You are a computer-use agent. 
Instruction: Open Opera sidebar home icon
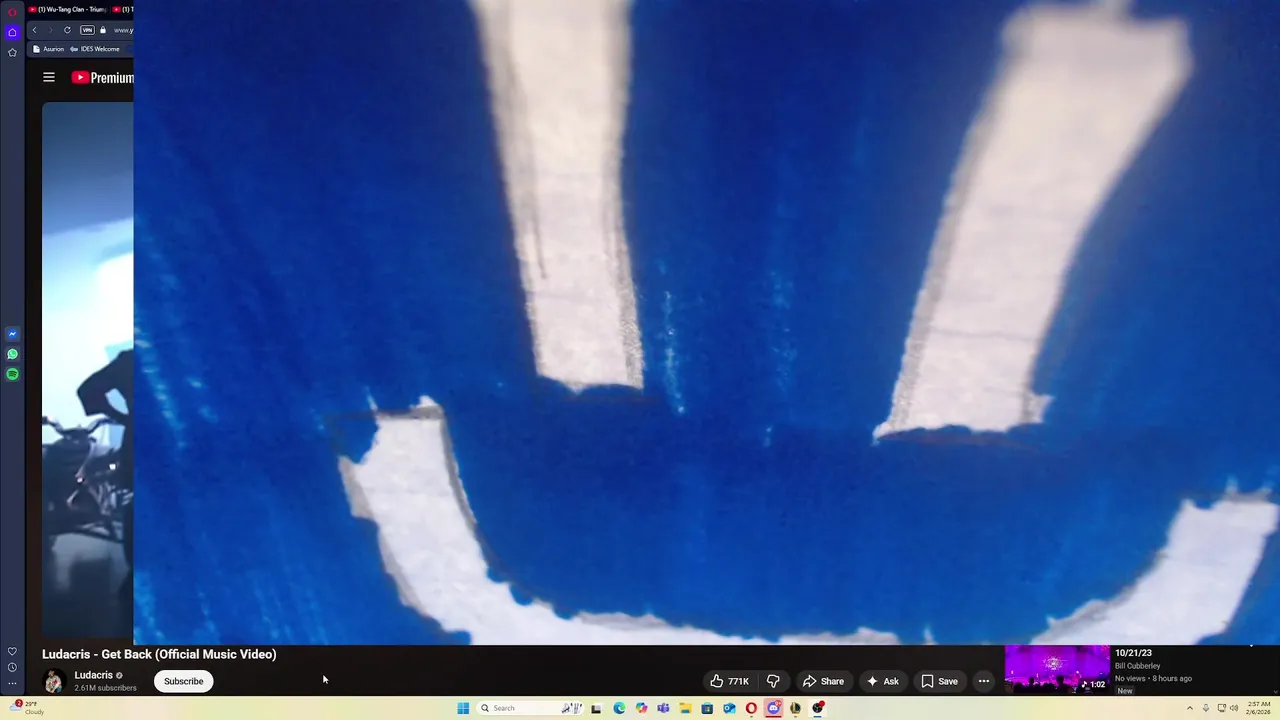[x=12, y=32]
